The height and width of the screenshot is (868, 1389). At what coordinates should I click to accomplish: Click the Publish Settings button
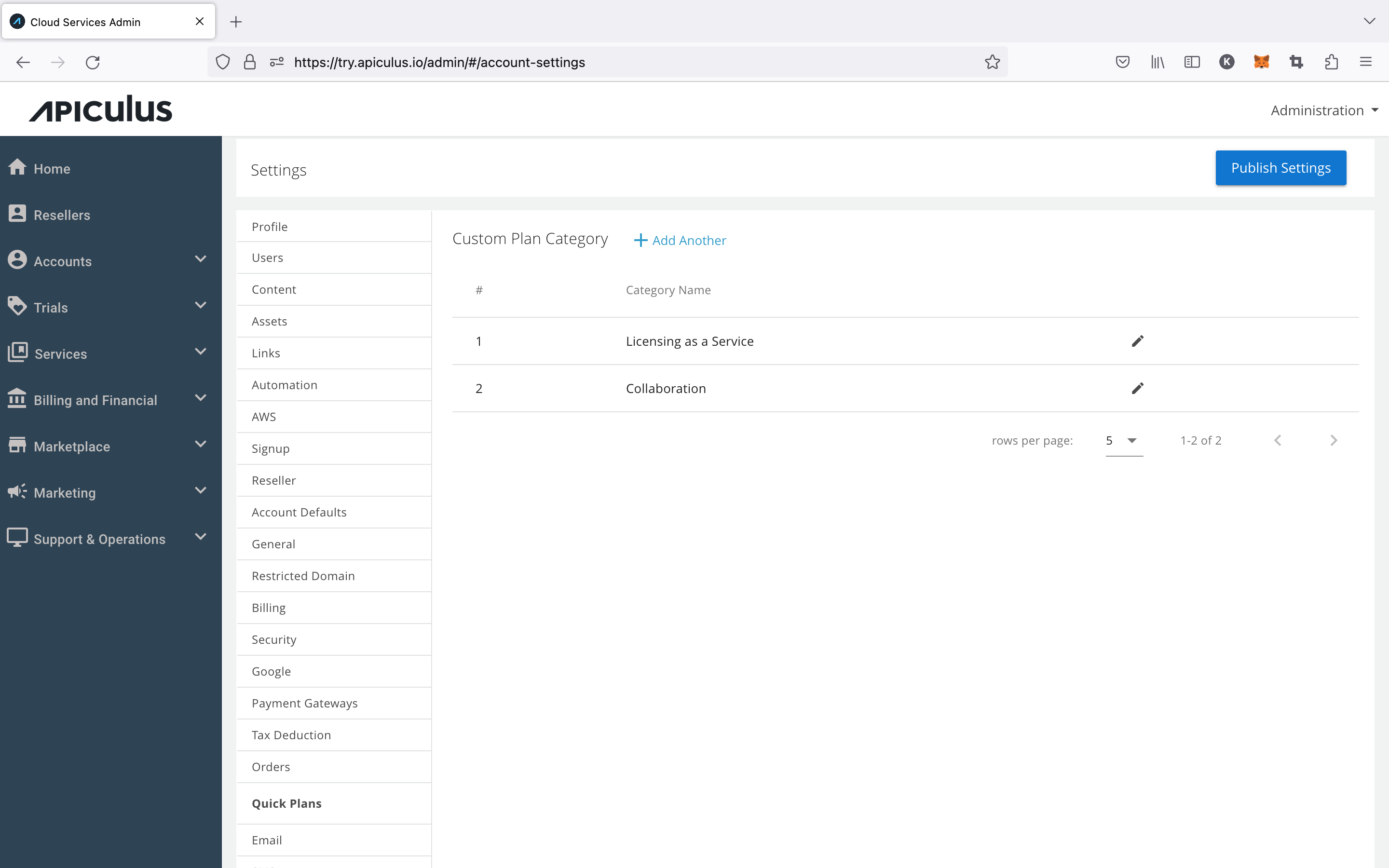(1281, 167)
